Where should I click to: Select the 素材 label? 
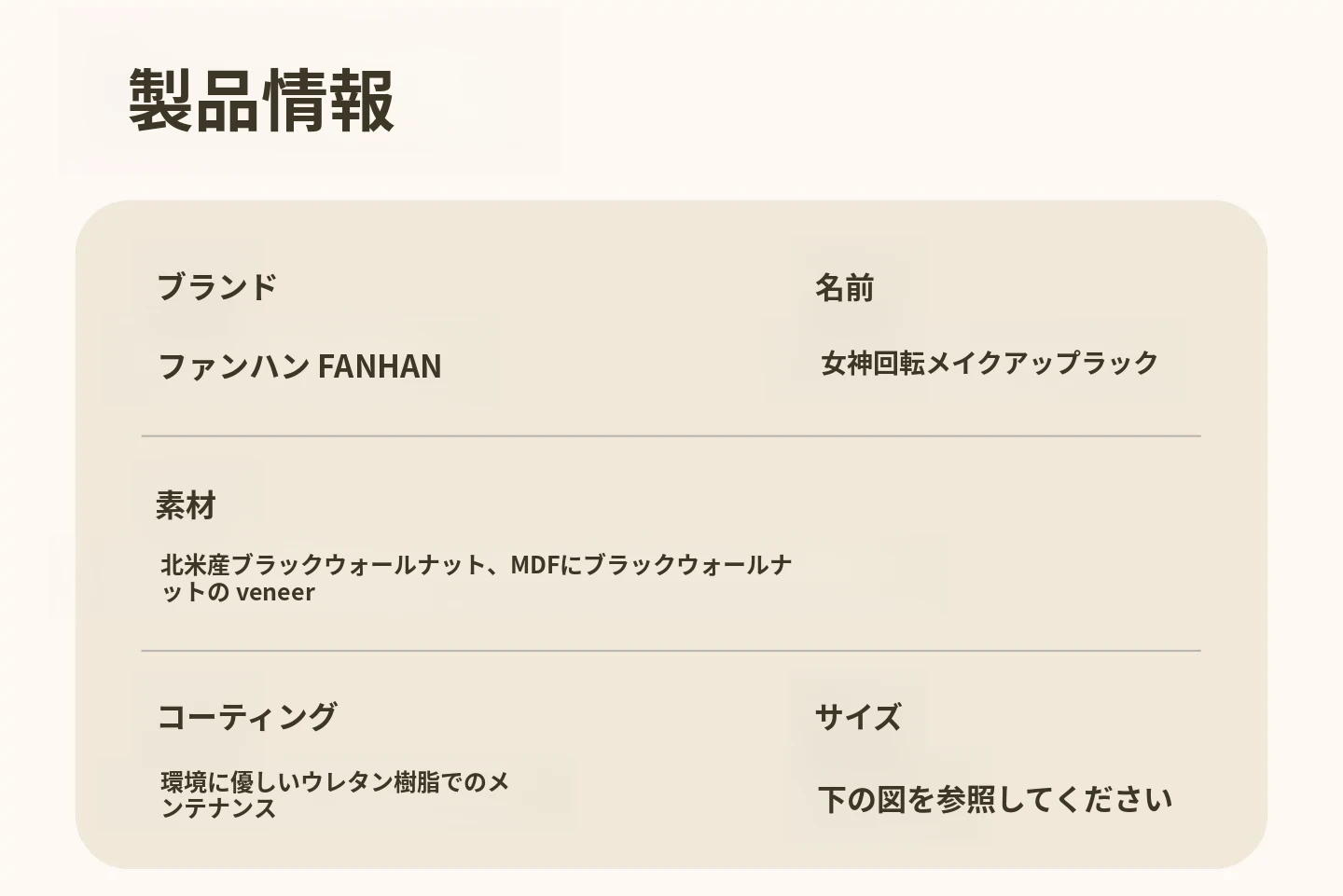pos(186,505)
